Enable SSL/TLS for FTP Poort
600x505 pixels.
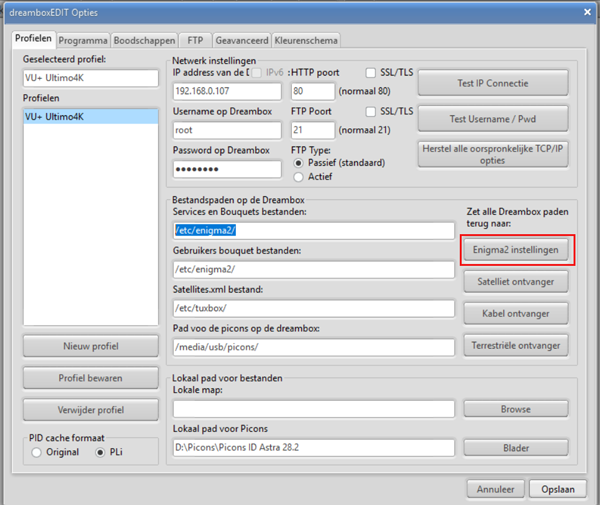pos(372,111)
